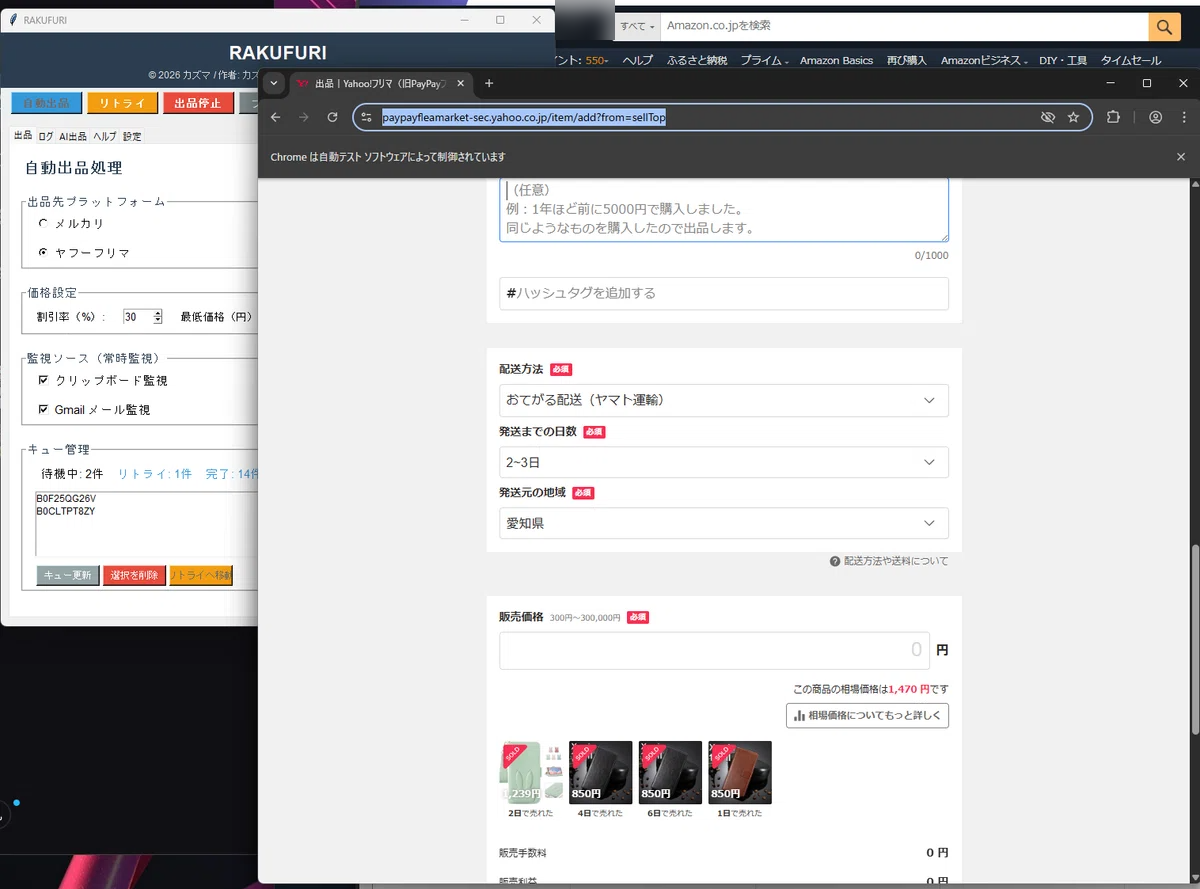Open site information icon beside the URL
This screenshot has width=1200, height=889.
pos(367,117)
